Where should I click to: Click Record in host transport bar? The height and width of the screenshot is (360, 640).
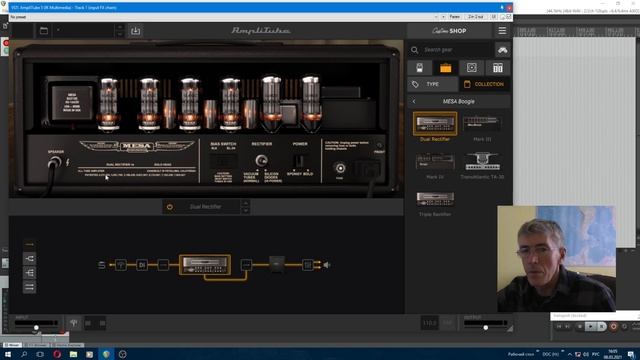613,327
